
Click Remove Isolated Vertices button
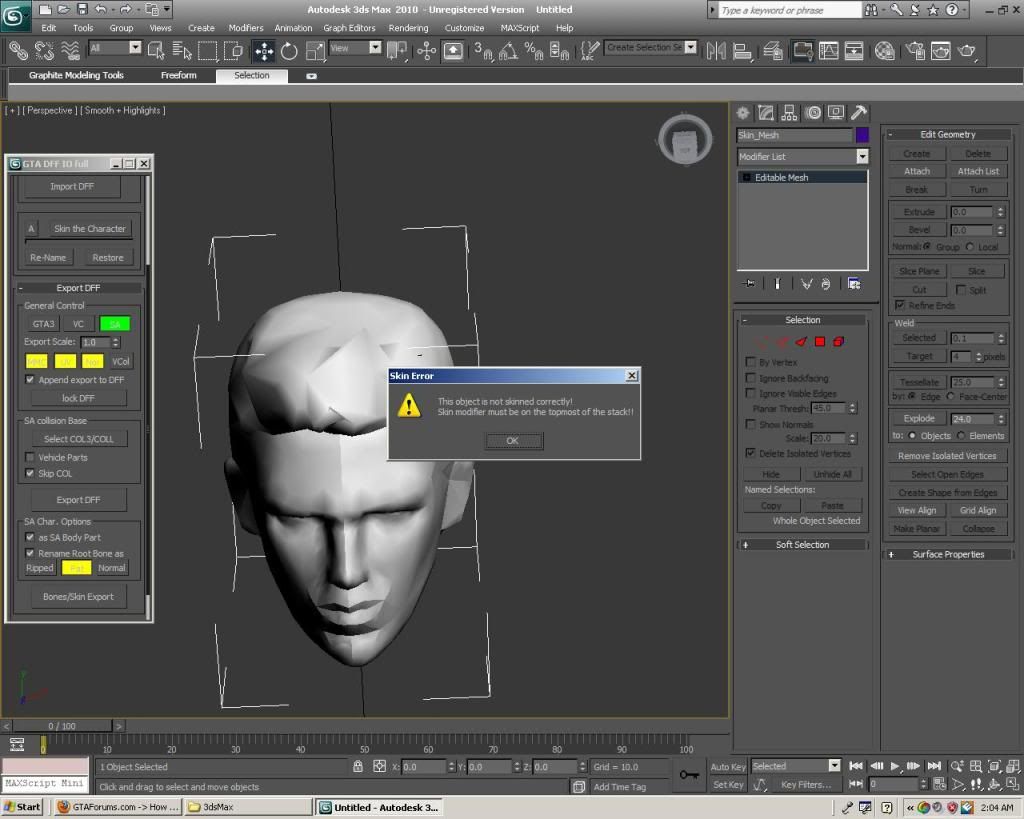coord(947,456)
